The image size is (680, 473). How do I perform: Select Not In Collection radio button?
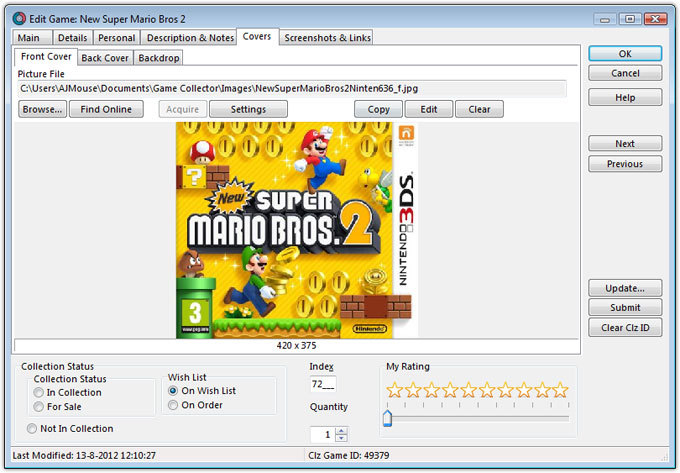click(x=32, y=428)
